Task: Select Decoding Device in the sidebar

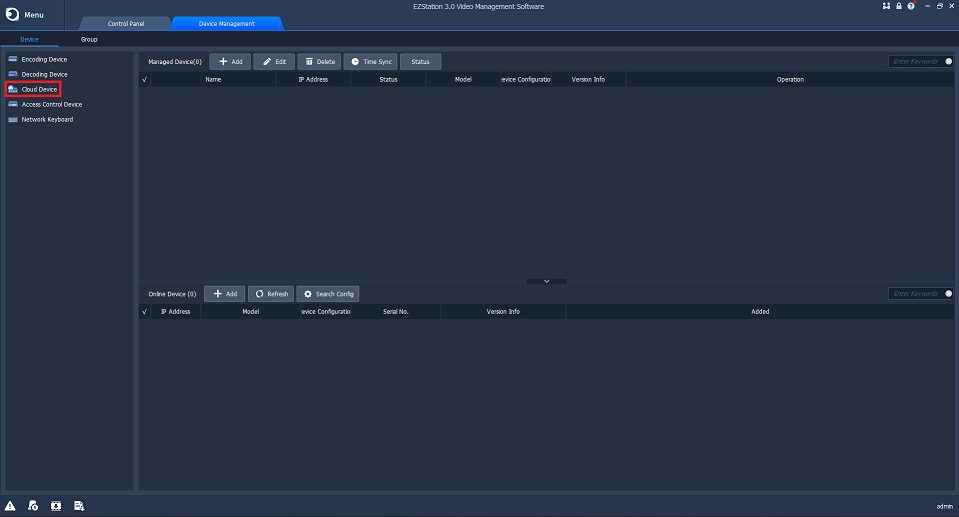Action: 44,74
